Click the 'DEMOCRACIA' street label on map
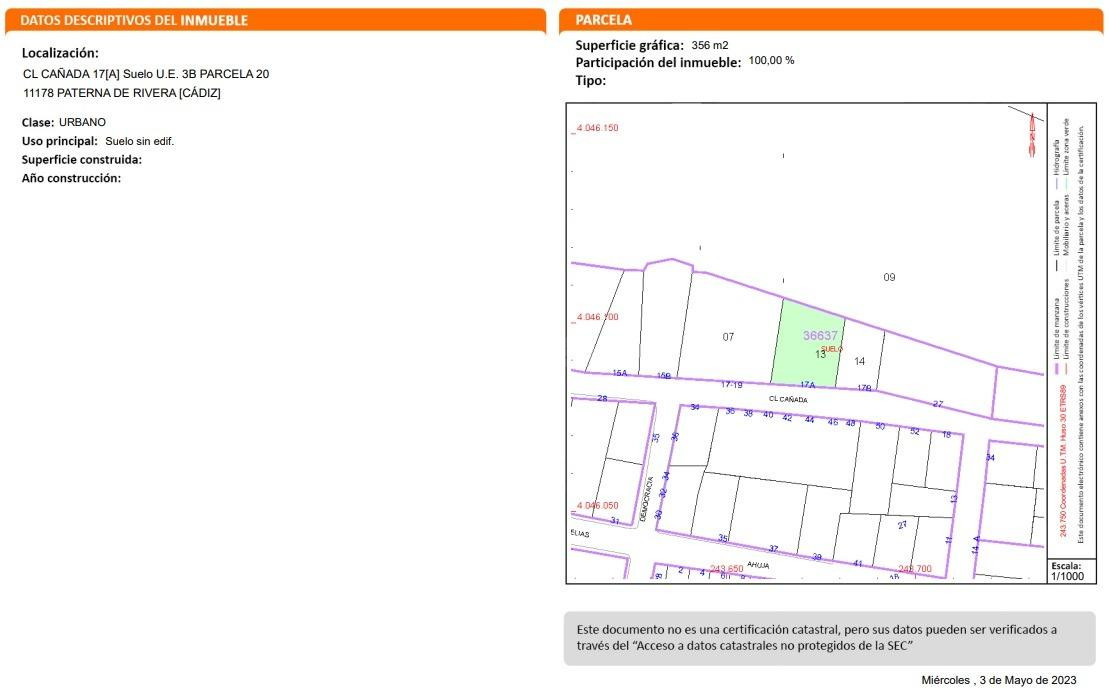Image resolution: width=1109 pixels, height=691 pixels. tap(646, 499)
